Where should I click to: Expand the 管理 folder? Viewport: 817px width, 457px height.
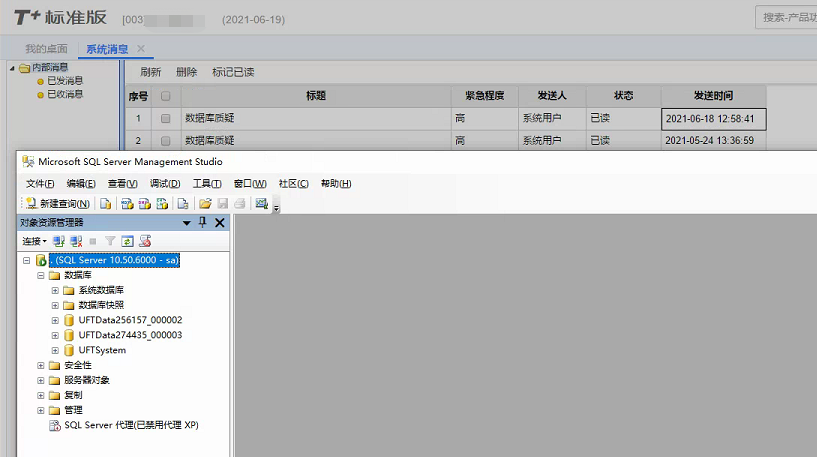41,411
